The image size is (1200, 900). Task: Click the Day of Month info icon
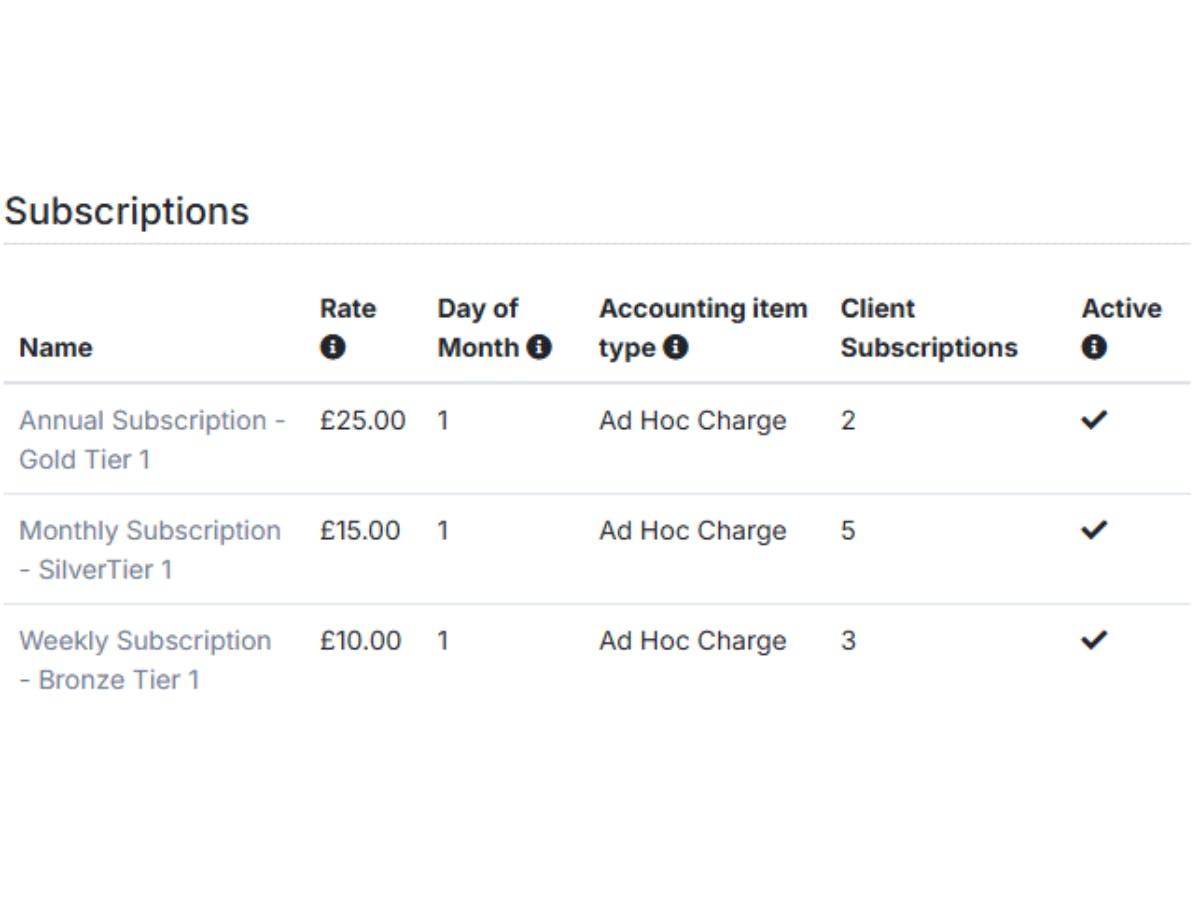(x=539, y=348)
